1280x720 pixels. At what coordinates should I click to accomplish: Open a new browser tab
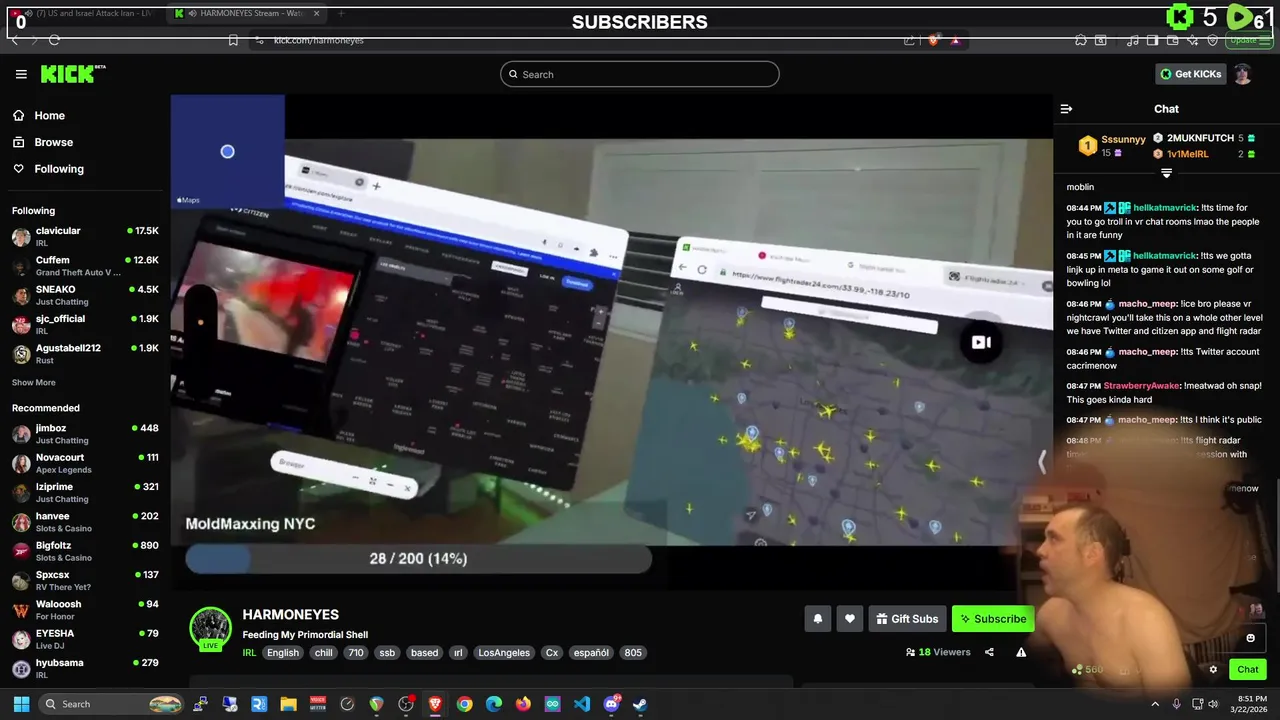tap(340, 13)
